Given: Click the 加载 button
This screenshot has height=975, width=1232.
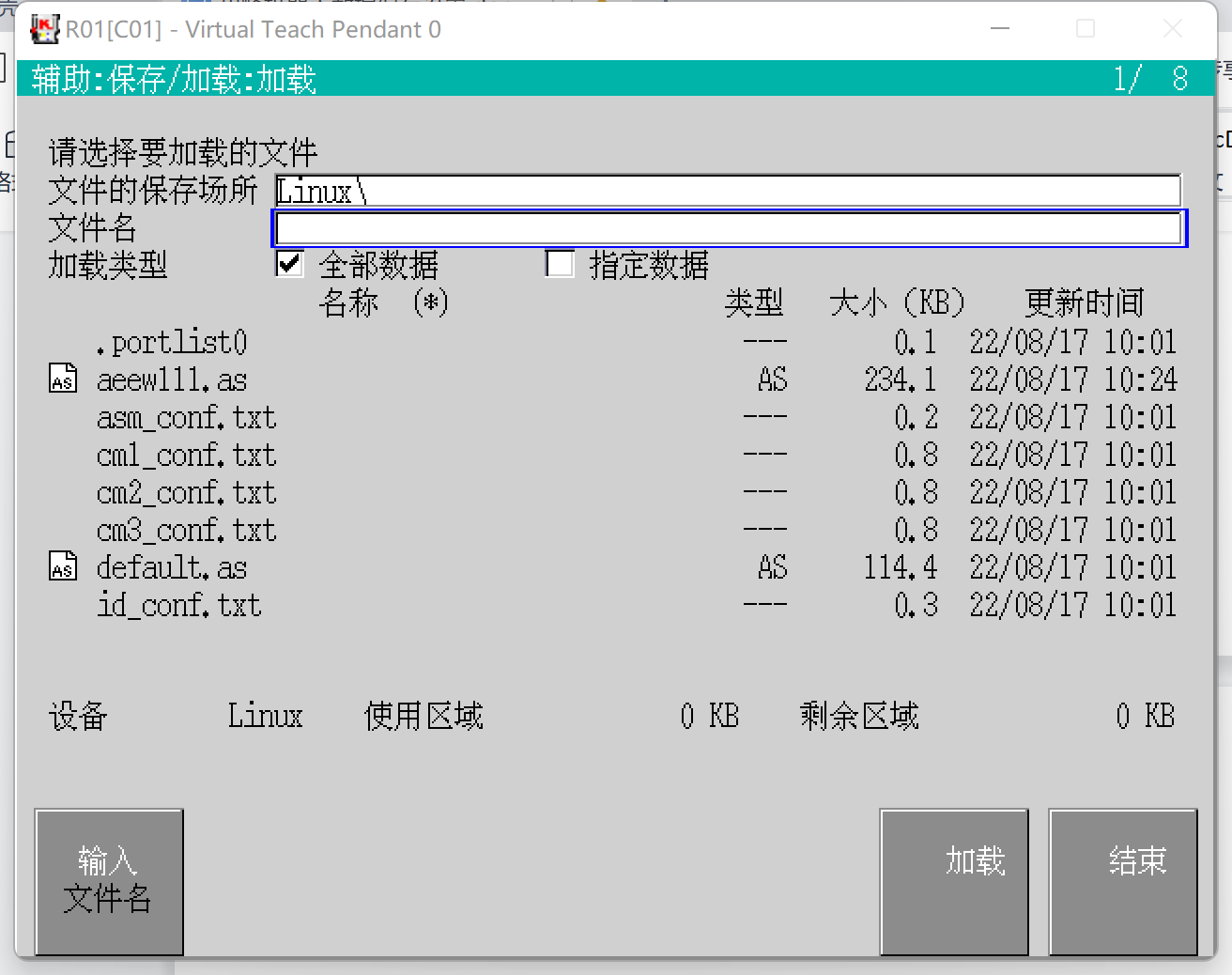Looking at the screenshot, I should [x=954, y=881].
